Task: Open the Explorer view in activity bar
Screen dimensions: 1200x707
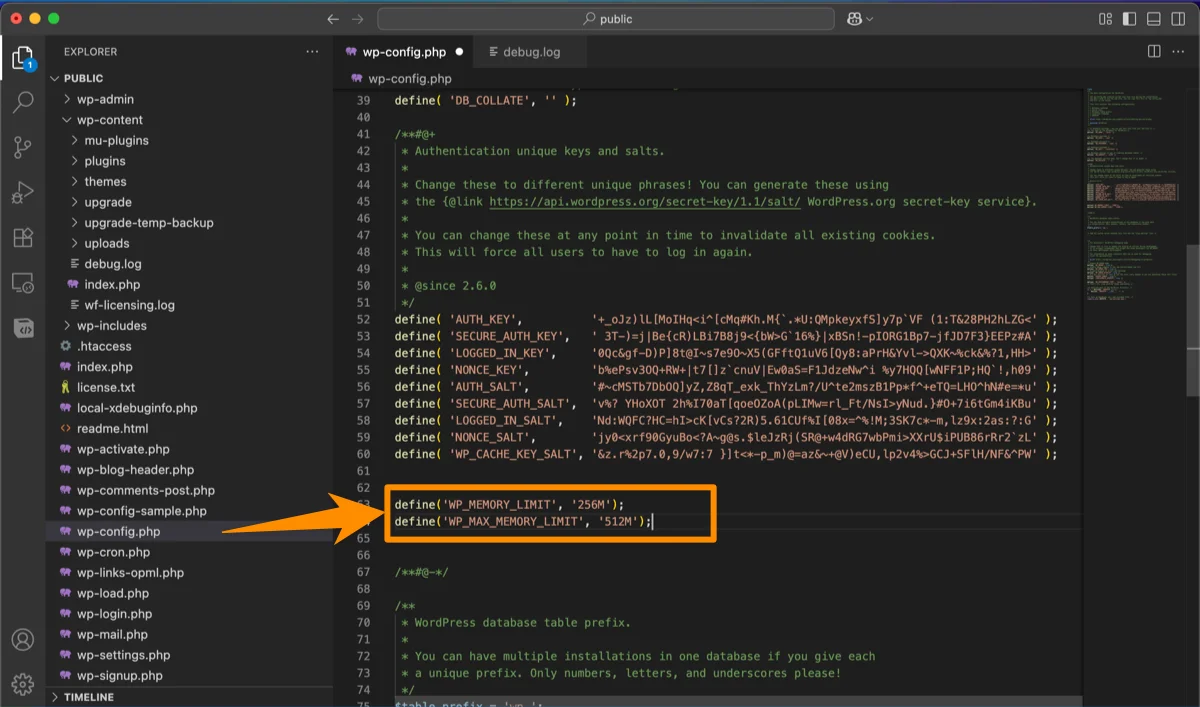Action: [x=22, y=58]
